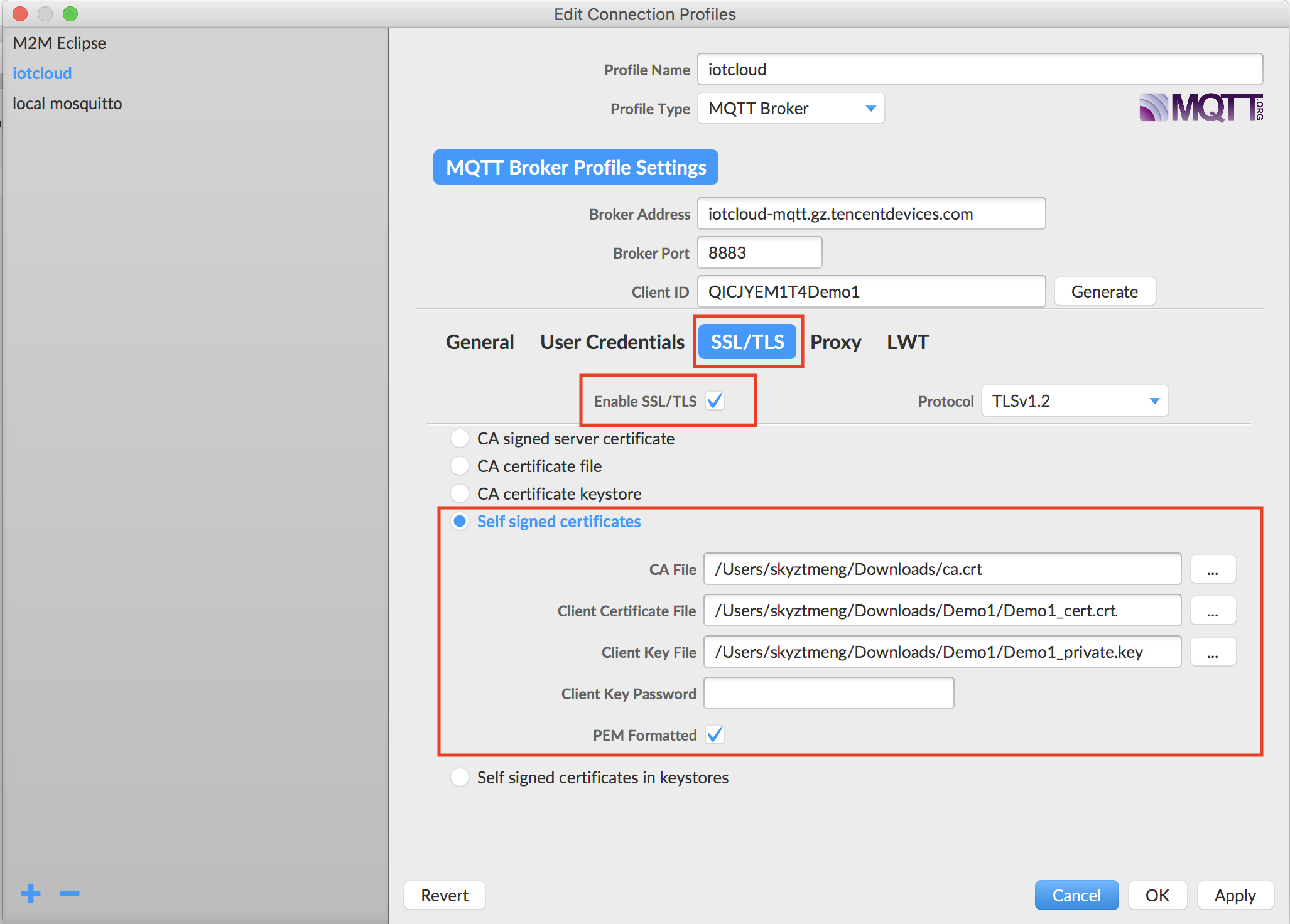
Task: Select the local mosquitto profile
Action: (67, 103)
